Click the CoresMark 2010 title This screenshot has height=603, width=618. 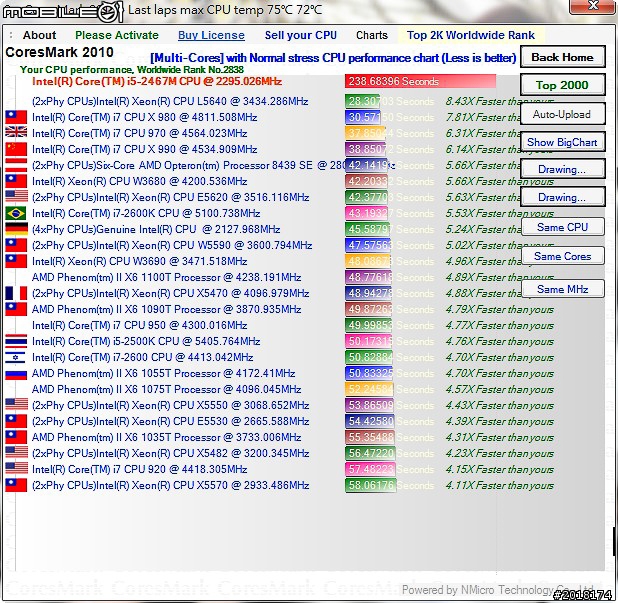tap(60, 52)
